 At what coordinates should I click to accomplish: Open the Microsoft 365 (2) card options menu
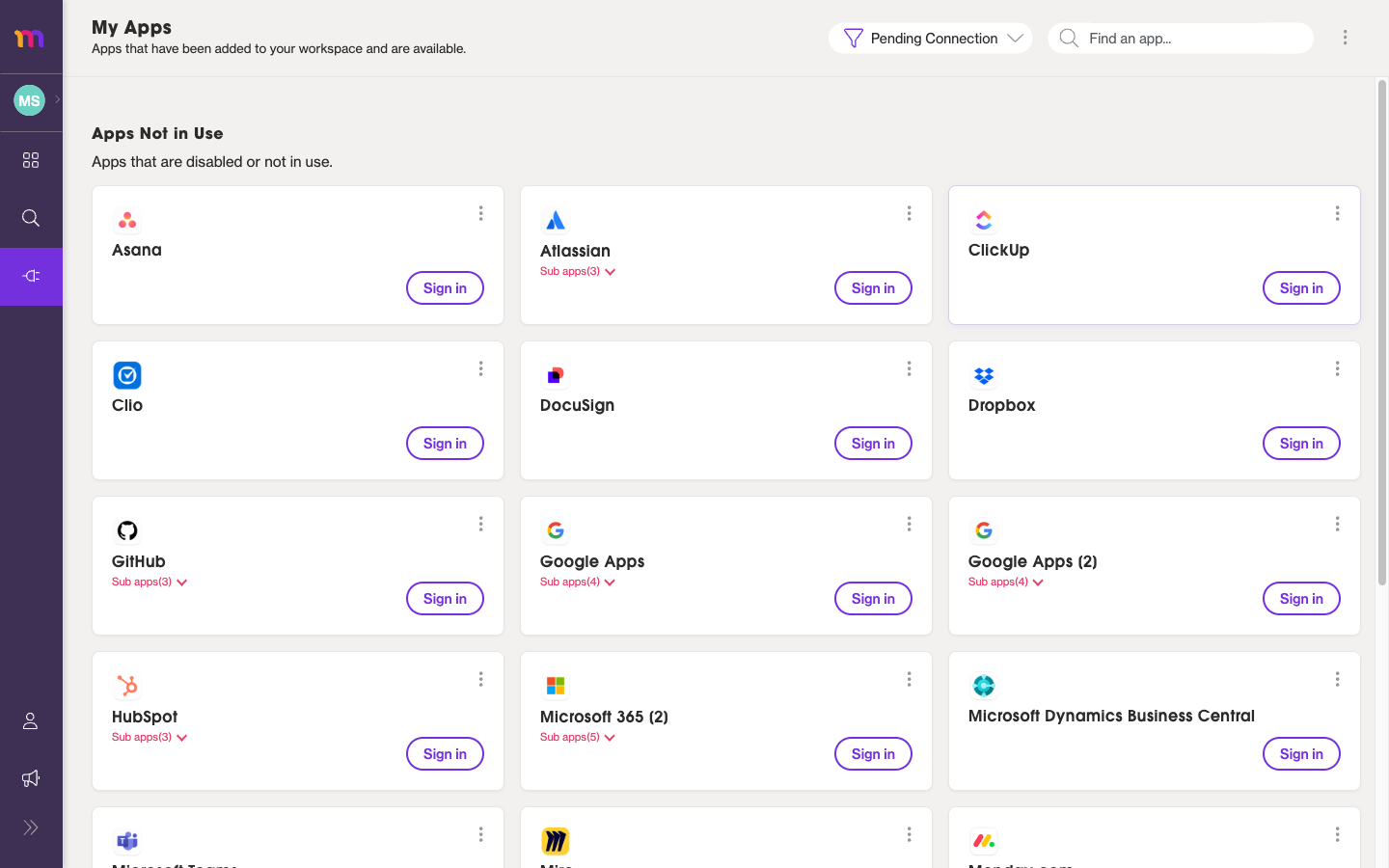pyautogui.click(x=909, y=679)
